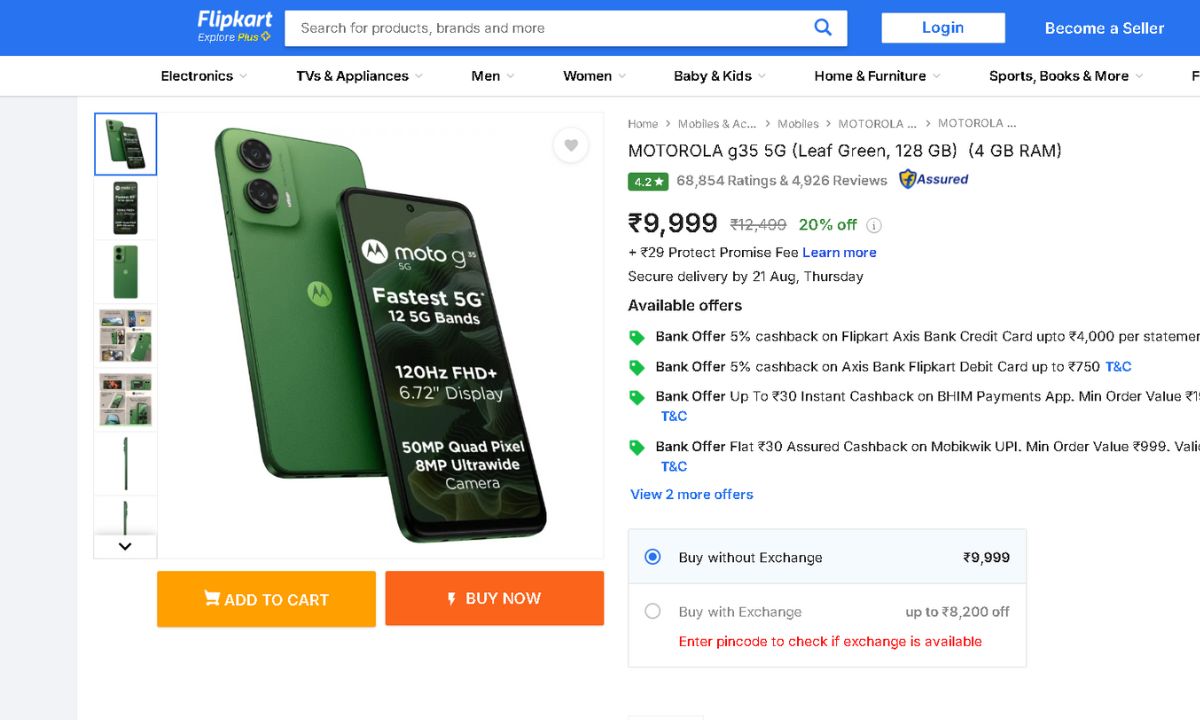The height and width of the screenshot is (720, 1200).
Task: Select the third product thumbnail image
Action: [126, 272]
